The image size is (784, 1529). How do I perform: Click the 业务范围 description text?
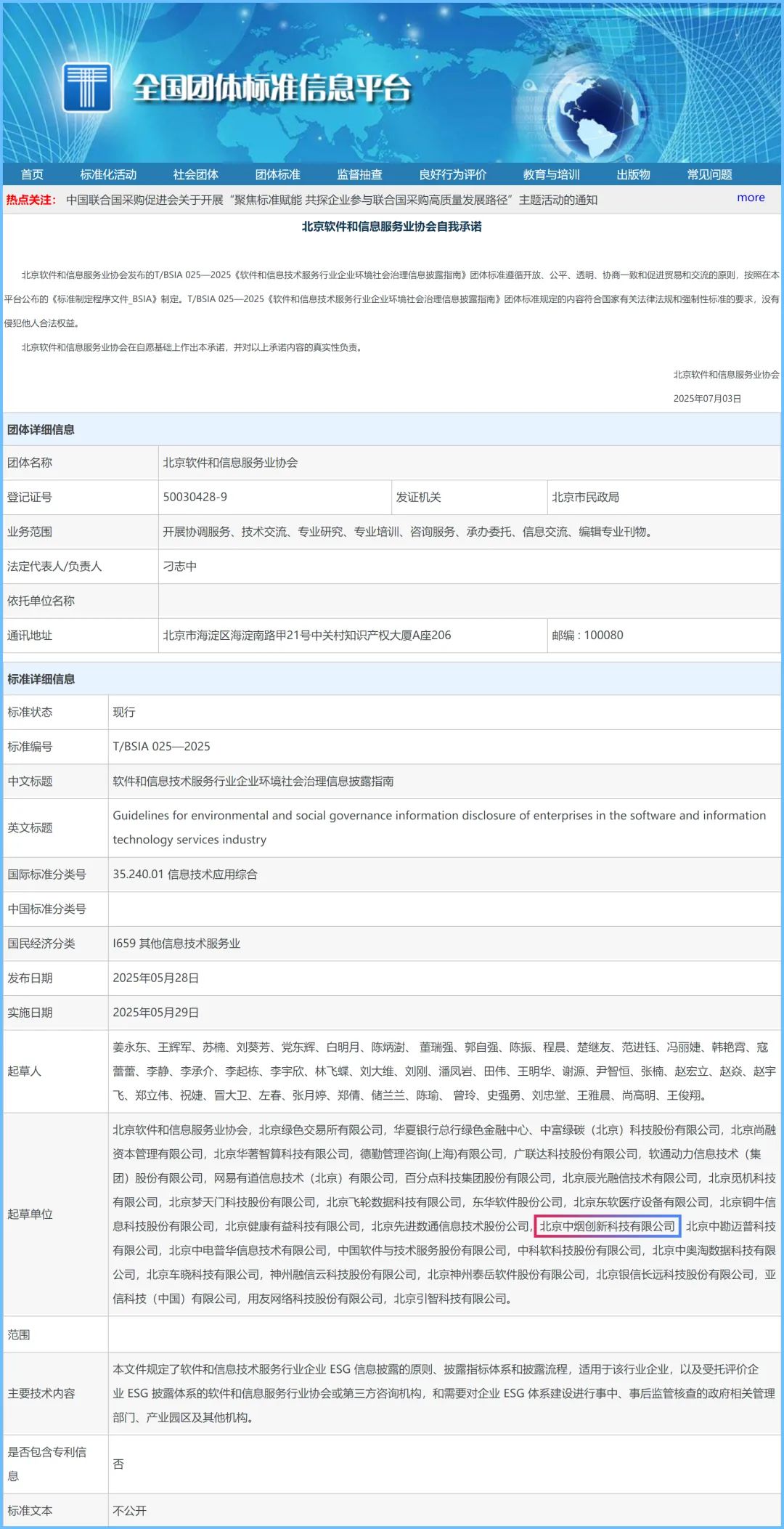pos(409,532)
